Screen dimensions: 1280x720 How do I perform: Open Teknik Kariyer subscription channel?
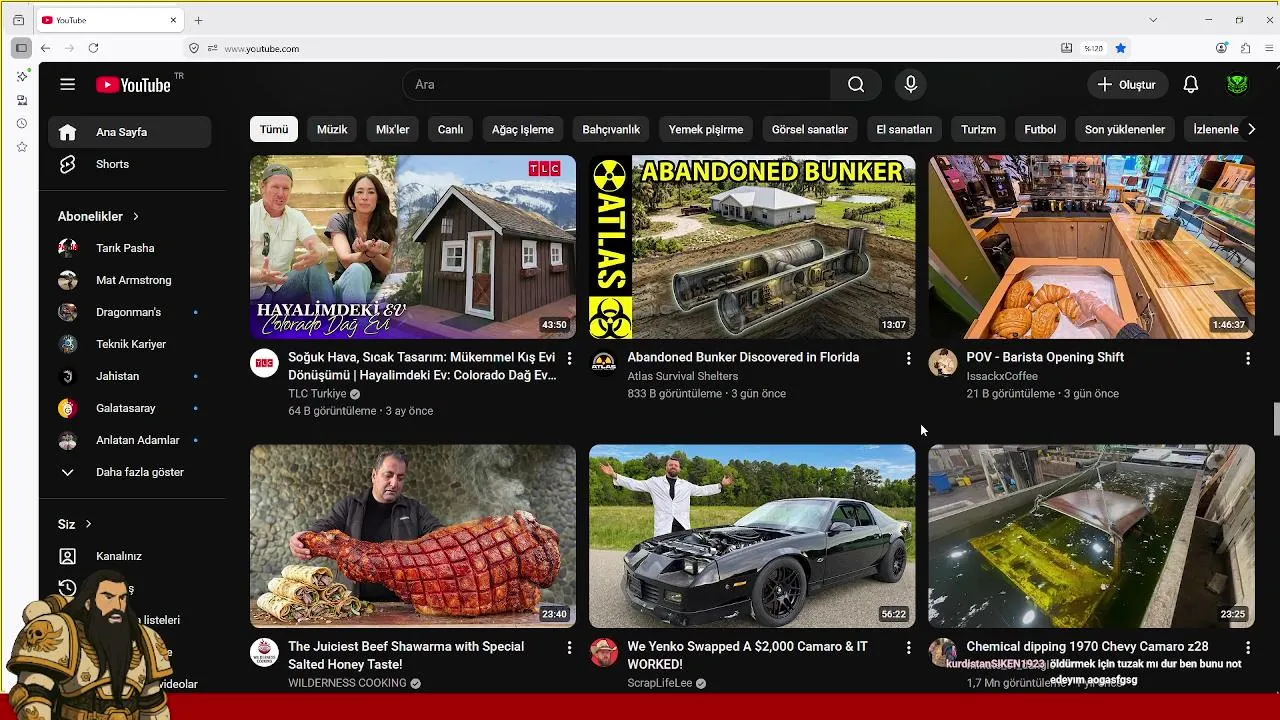[130, 344]
